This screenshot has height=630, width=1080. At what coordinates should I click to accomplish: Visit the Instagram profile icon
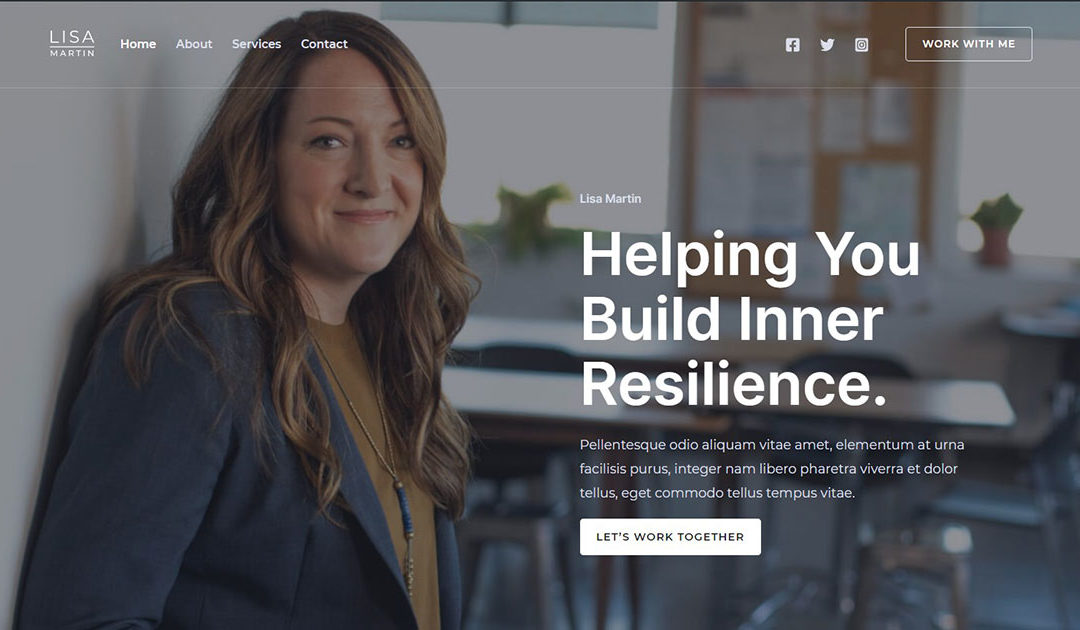[862, 45]
